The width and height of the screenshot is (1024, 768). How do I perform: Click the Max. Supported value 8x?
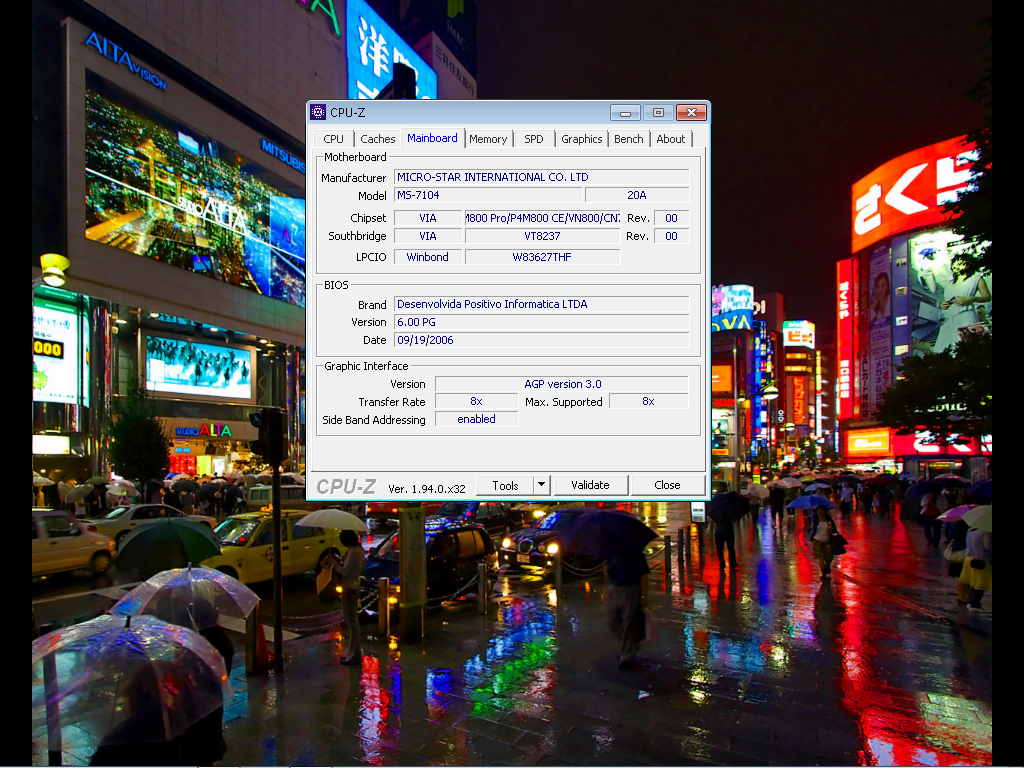coord(648,402)
